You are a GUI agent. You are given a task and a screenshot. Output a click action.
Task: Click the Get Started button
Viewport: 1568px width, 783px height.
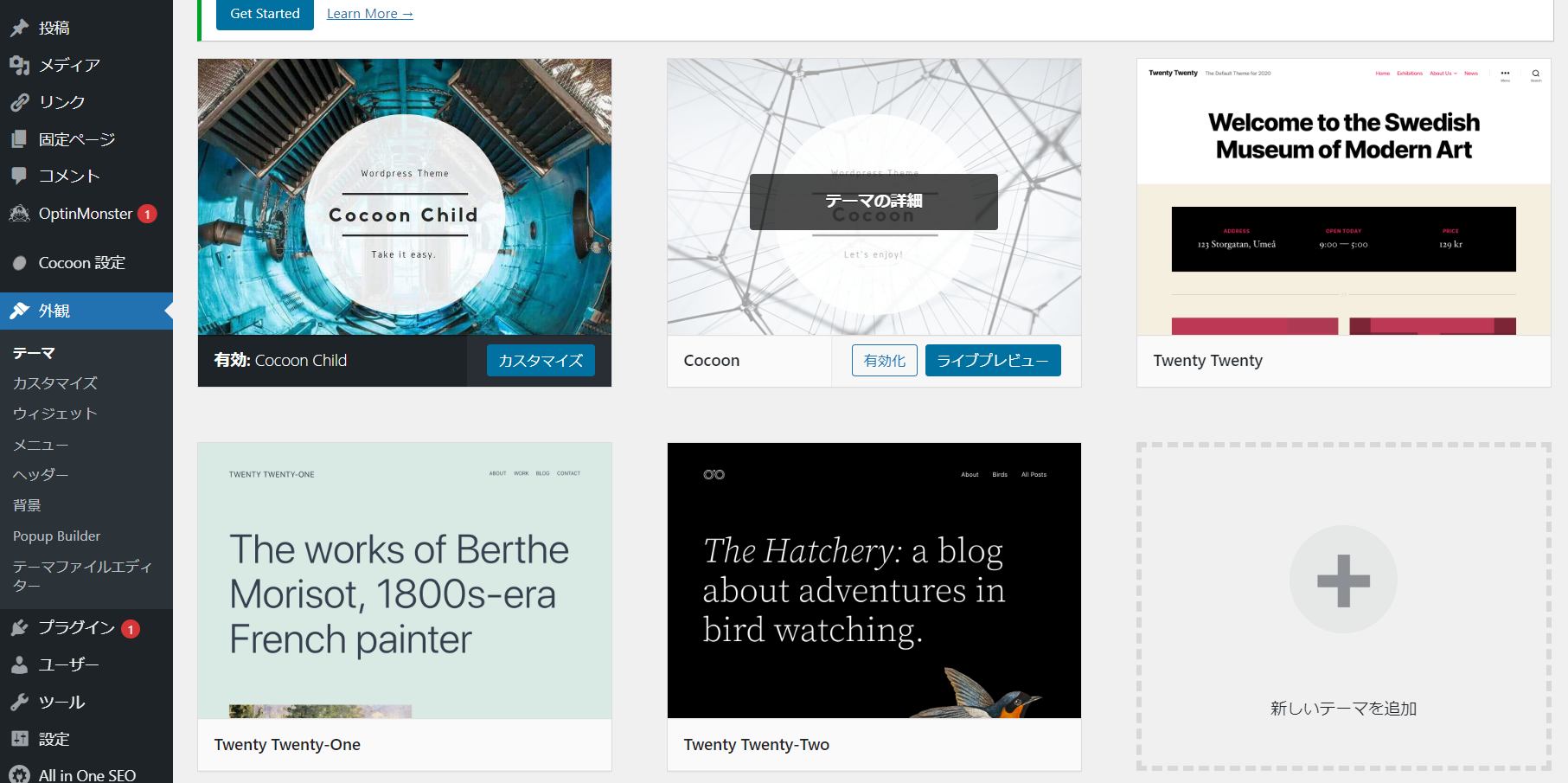265,14
